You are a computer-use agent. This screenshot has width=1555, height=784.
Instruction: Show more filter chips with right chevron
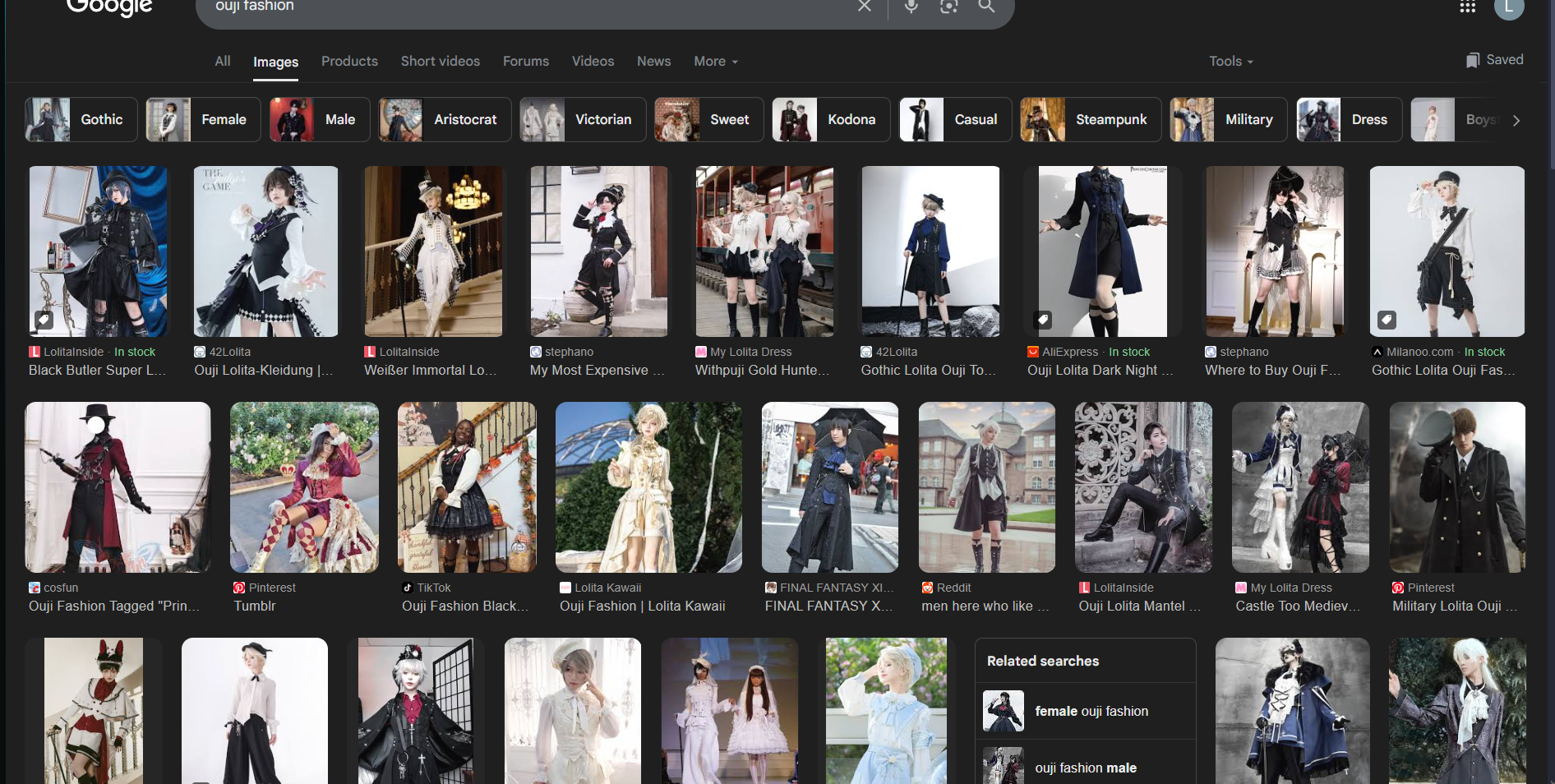pos(1516,120)
